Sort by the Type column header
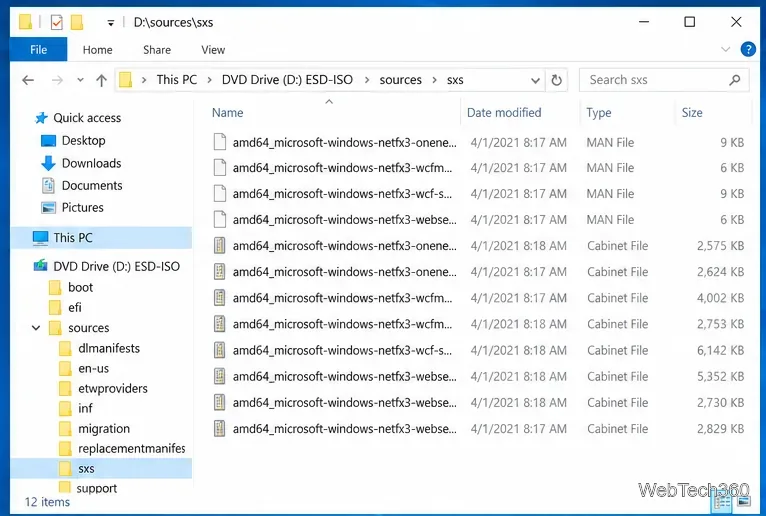 point(598,113)
